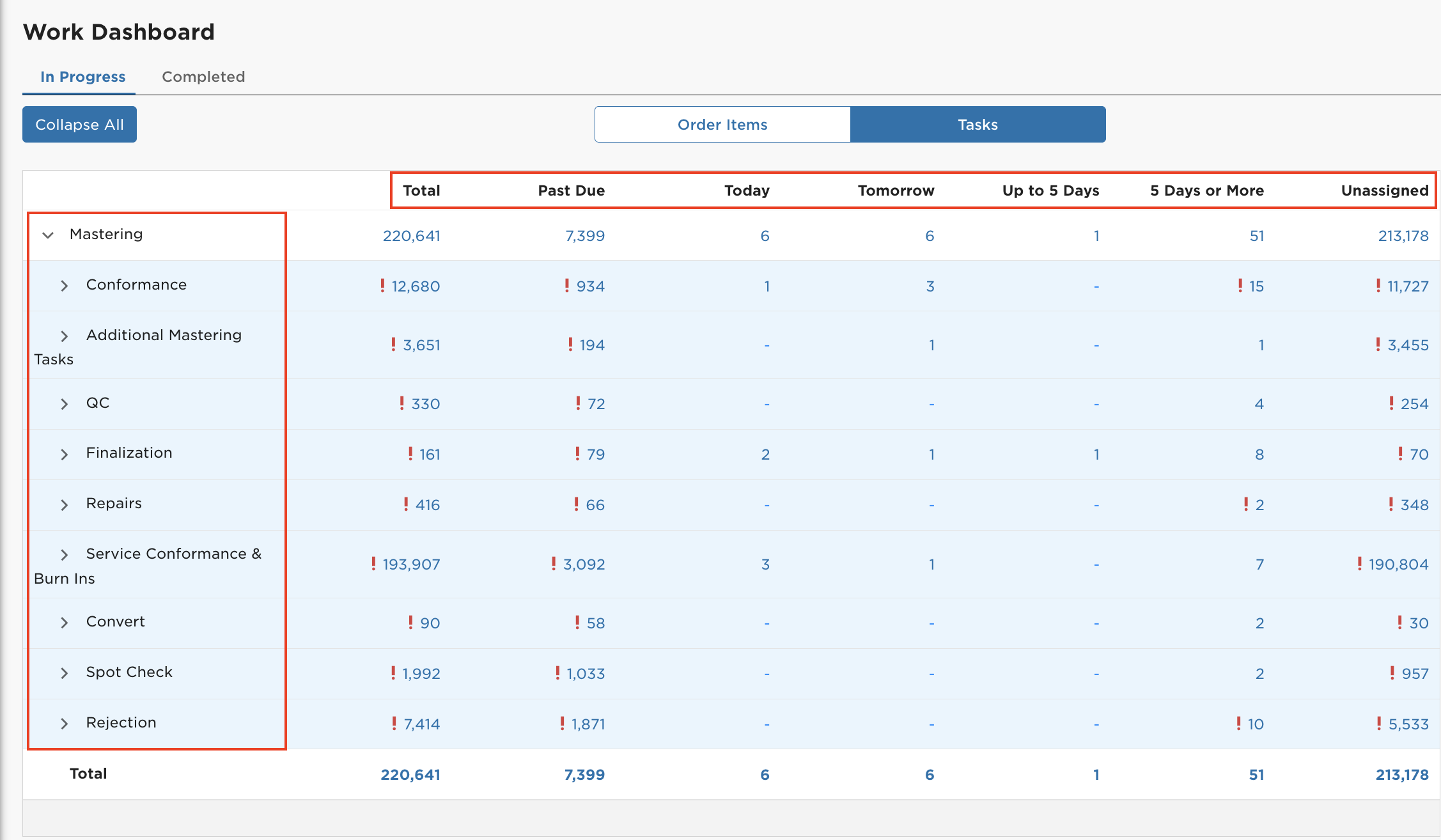The image size is (1441, 840).
Task: Open Conformance 5 Days or More 15
Action: point(1256,286)
